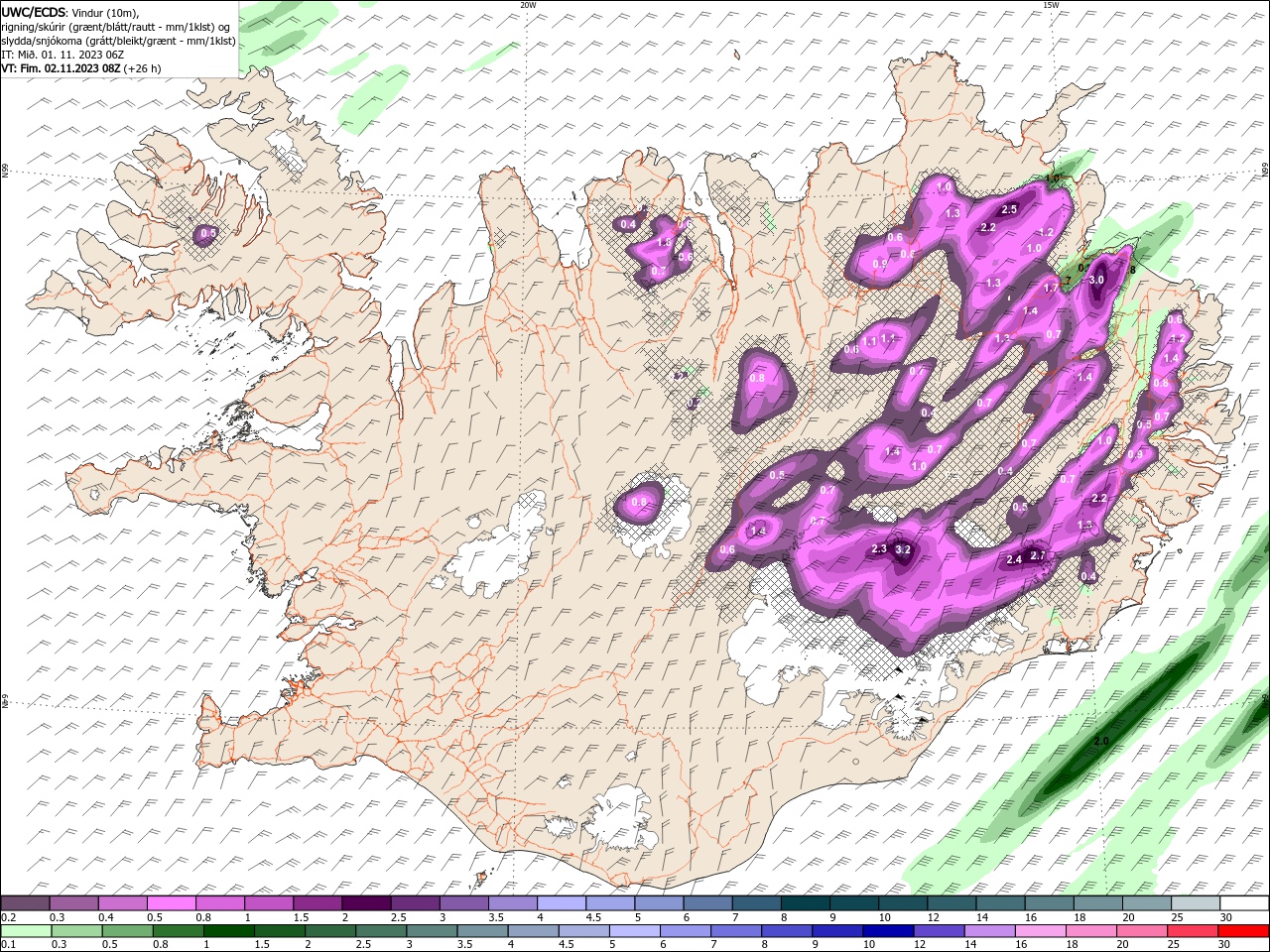Click the '0.1' label in the rain legend
This screenshot has width=1270, height=952.
pyautogui.click(x=8, y=945)
